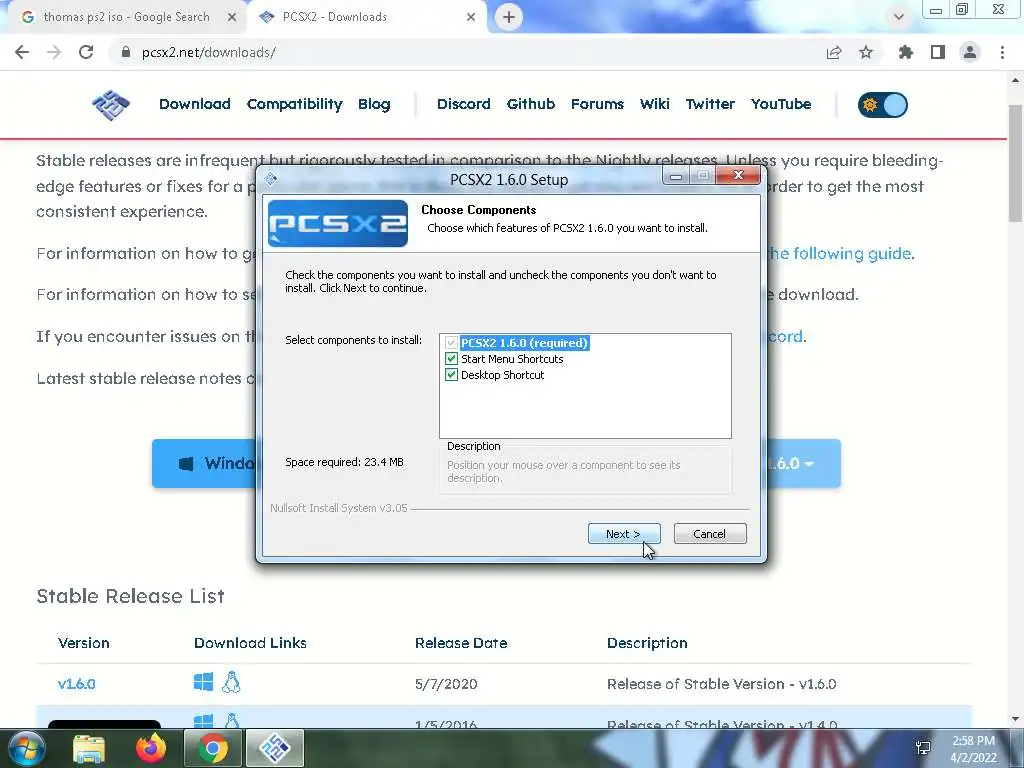View site security lock info

tap(126, 52)
